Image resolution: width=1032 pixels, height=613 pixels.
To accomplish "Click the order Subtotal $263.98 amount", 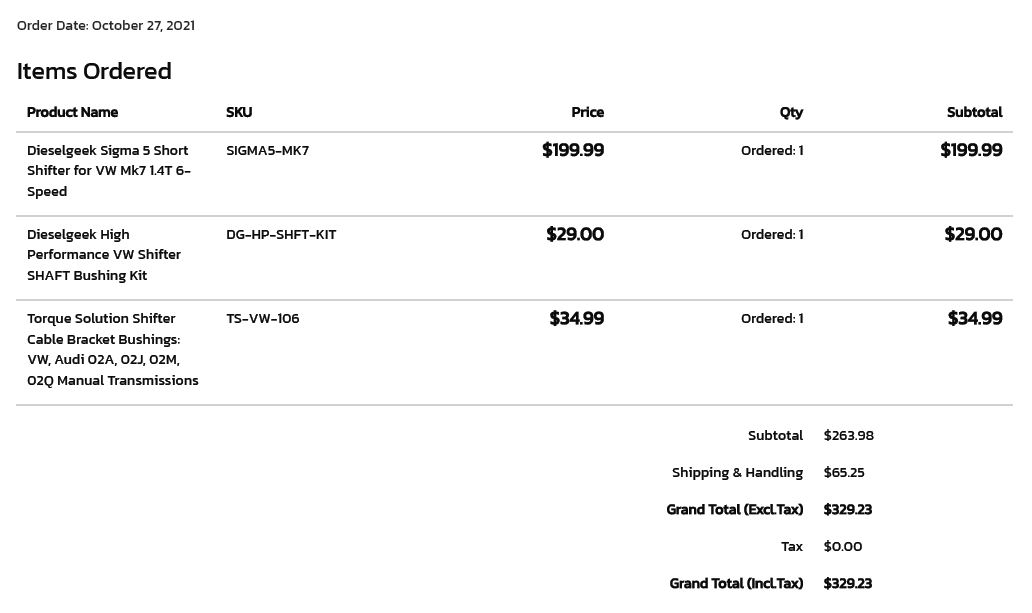I will pyautogui.click(x=848, y=436).
